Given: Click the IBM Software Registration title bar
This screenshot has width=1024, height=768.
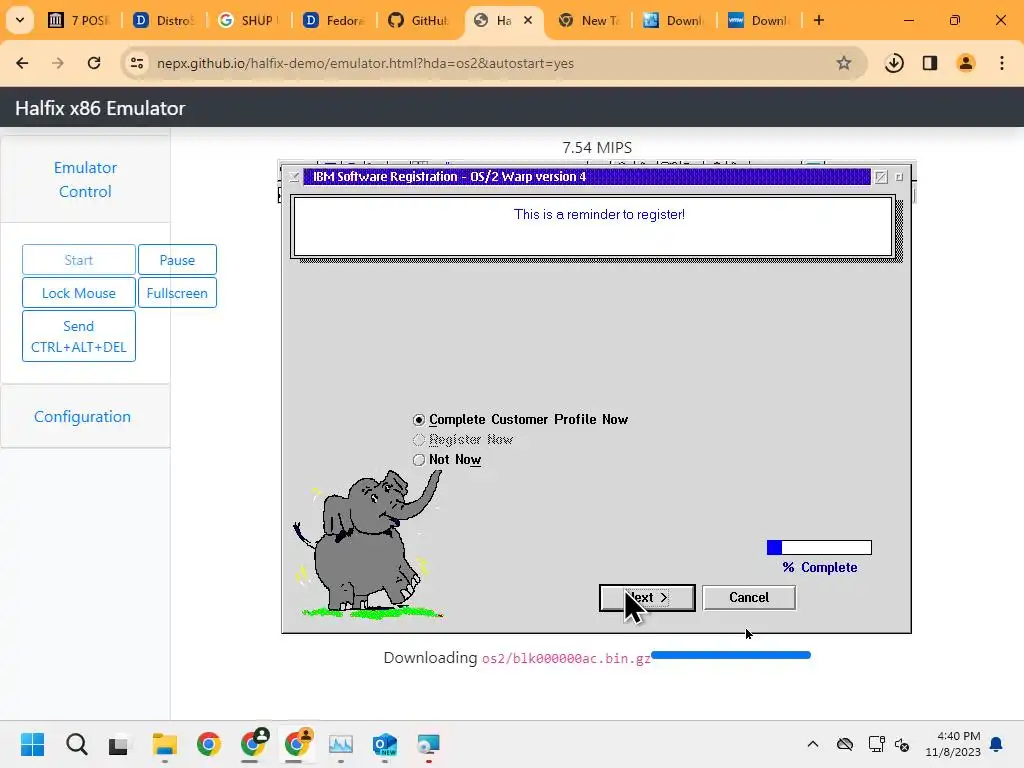Looking at the screenshot, I should point(586,177).
